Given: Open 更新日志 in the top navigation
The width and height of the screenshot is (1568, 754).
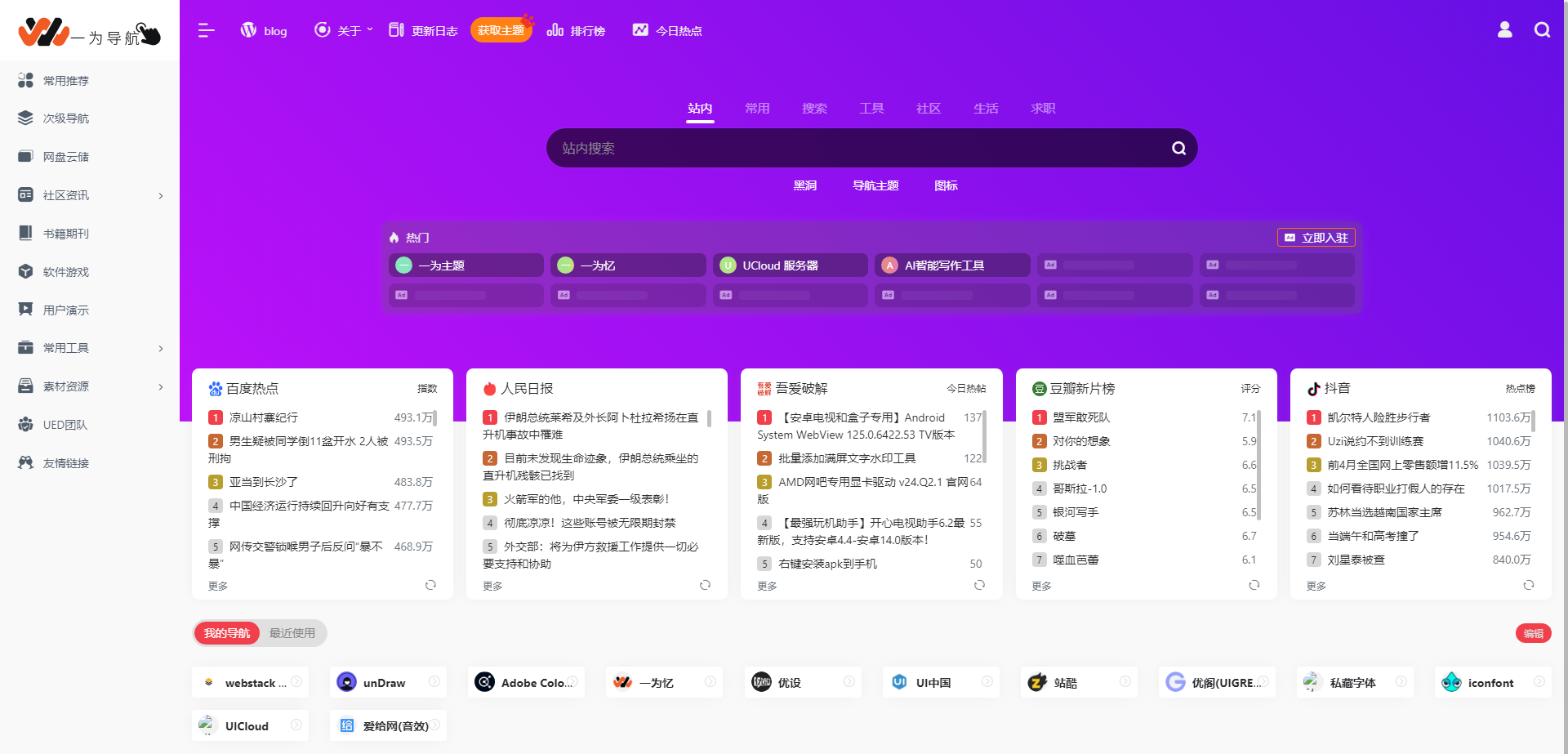Looking at the screenshot, I should click(423, 30).
